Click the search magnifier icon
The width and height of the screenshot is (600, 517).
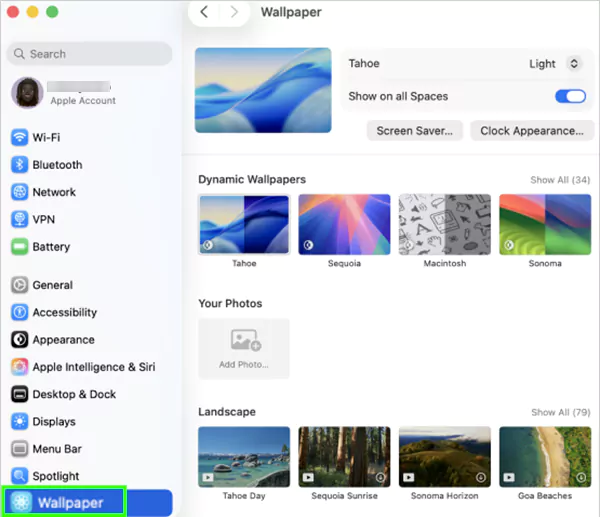pyautogui.click(x=19, y=54)
